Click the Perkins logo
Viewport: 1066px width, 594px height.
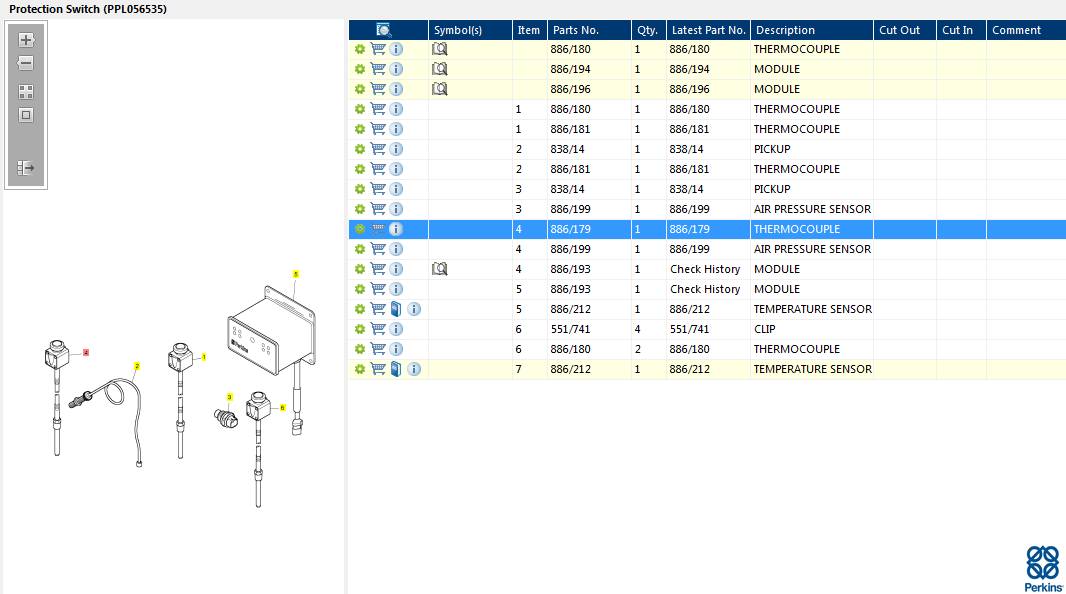point(1043,567)
